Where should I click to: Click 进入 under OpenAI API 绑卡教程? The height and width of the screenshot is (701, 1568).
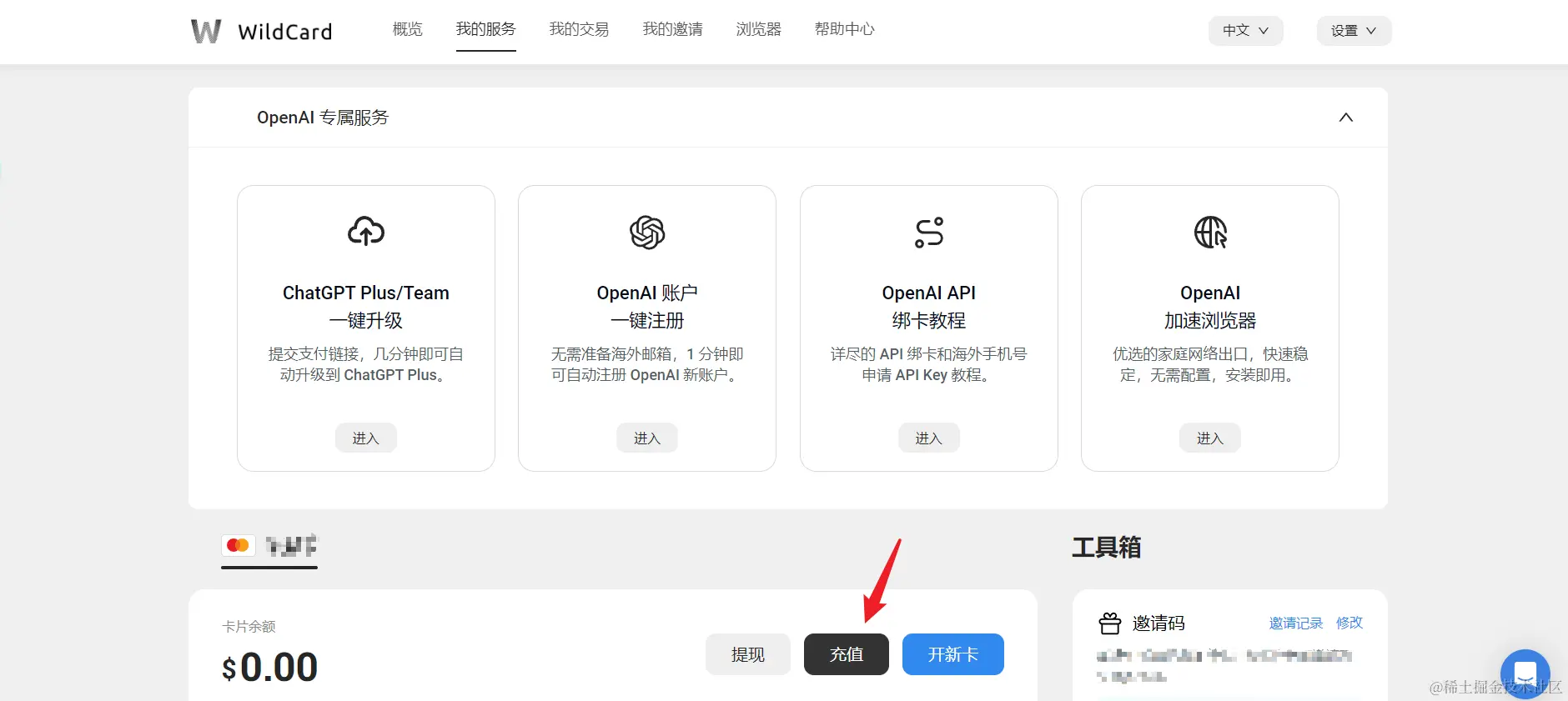click(x=929, y=438)
